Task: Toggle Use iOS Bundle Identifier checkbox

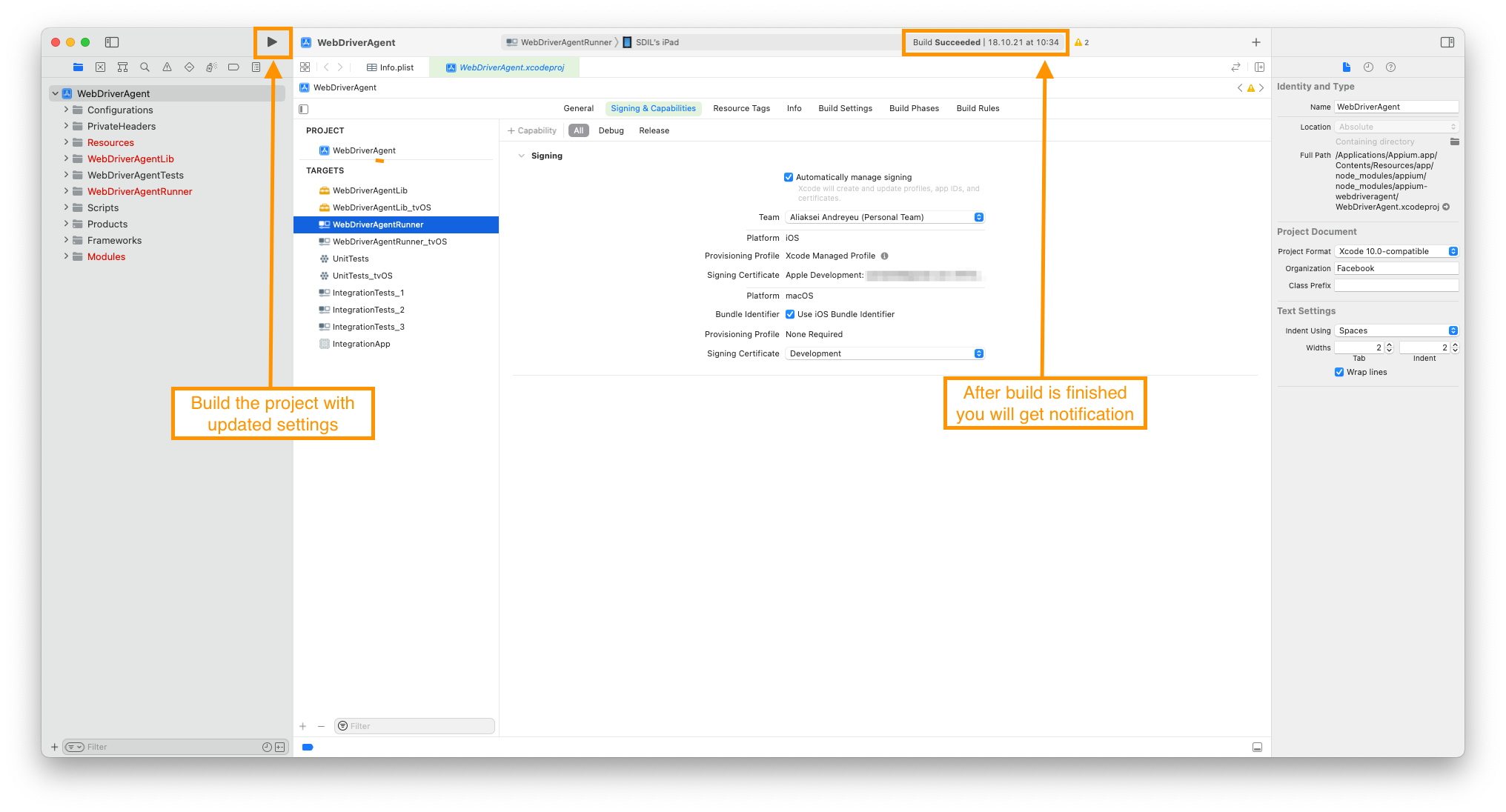Action: pos(790,314)
